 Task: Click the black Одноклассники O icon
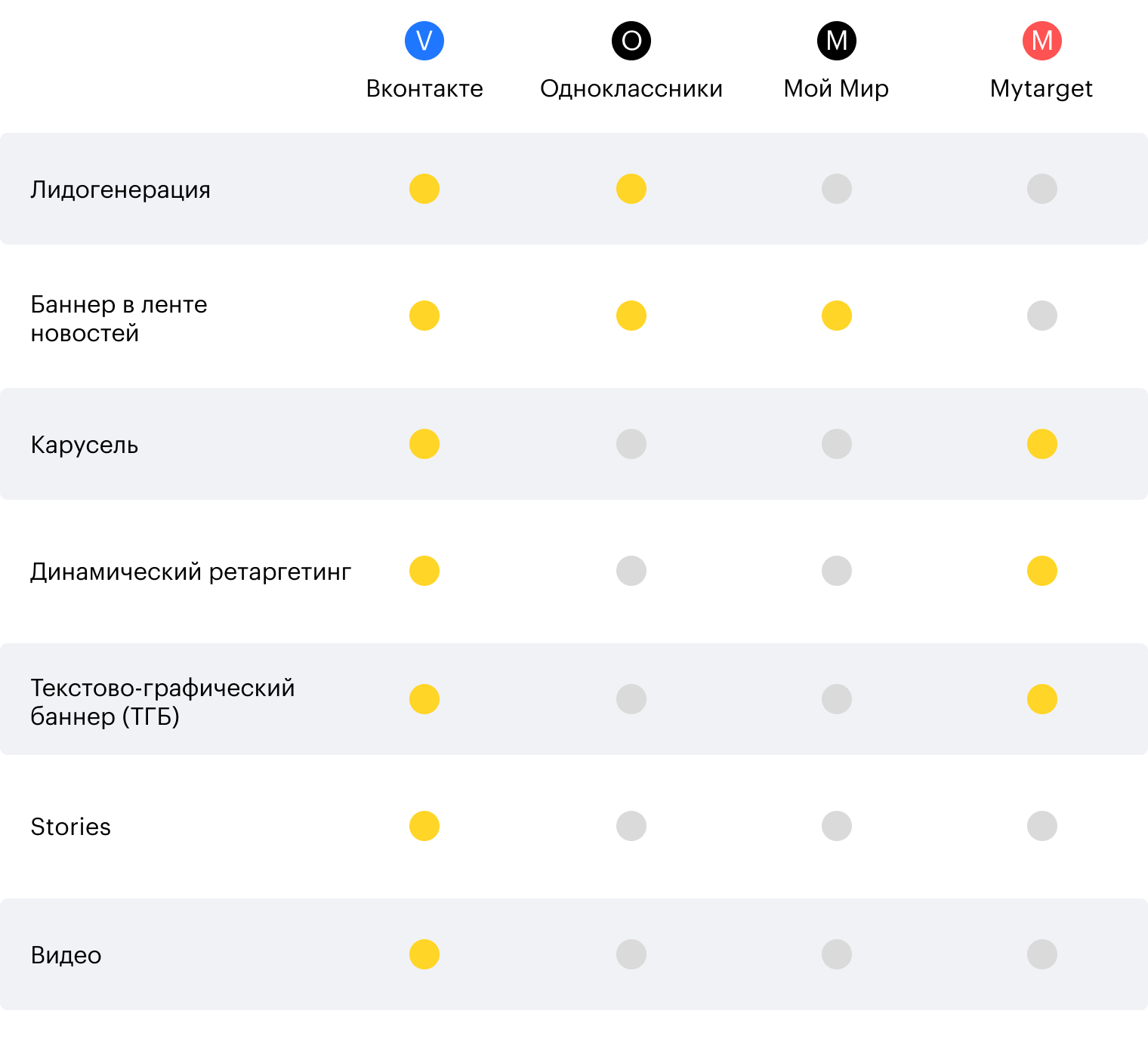(631, 41)
